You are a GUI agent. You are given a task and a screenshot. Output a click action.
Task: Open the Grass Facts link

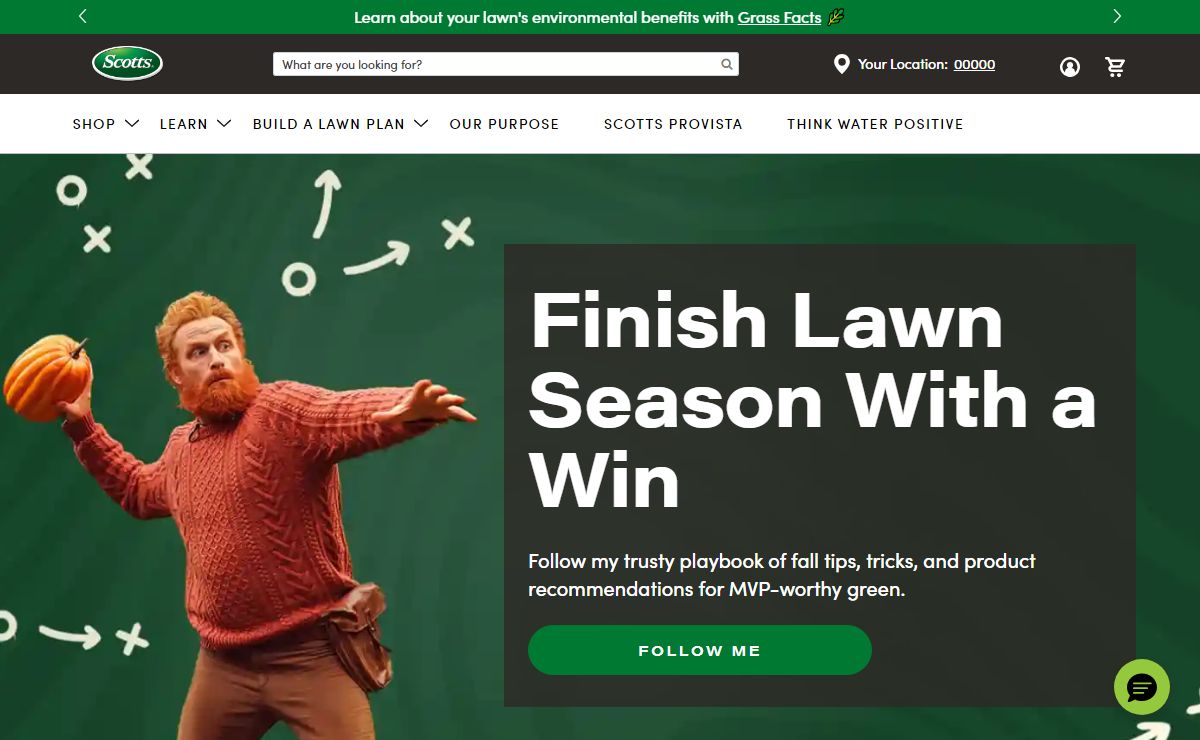click(779, 17)
